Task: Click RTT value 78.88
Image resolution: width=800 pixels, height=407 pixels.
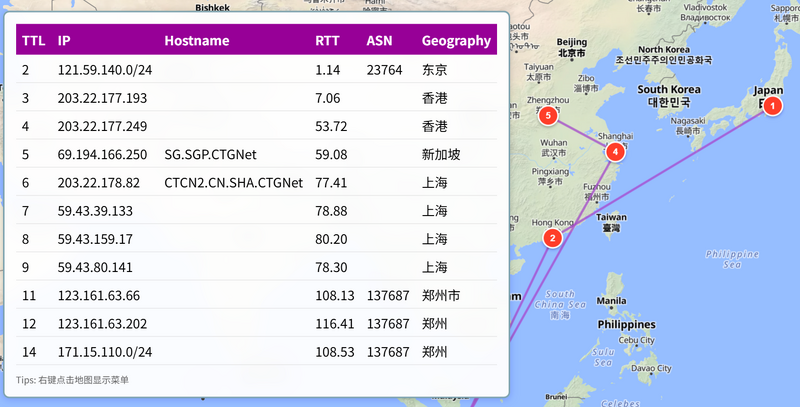Action: pos(331,211)
